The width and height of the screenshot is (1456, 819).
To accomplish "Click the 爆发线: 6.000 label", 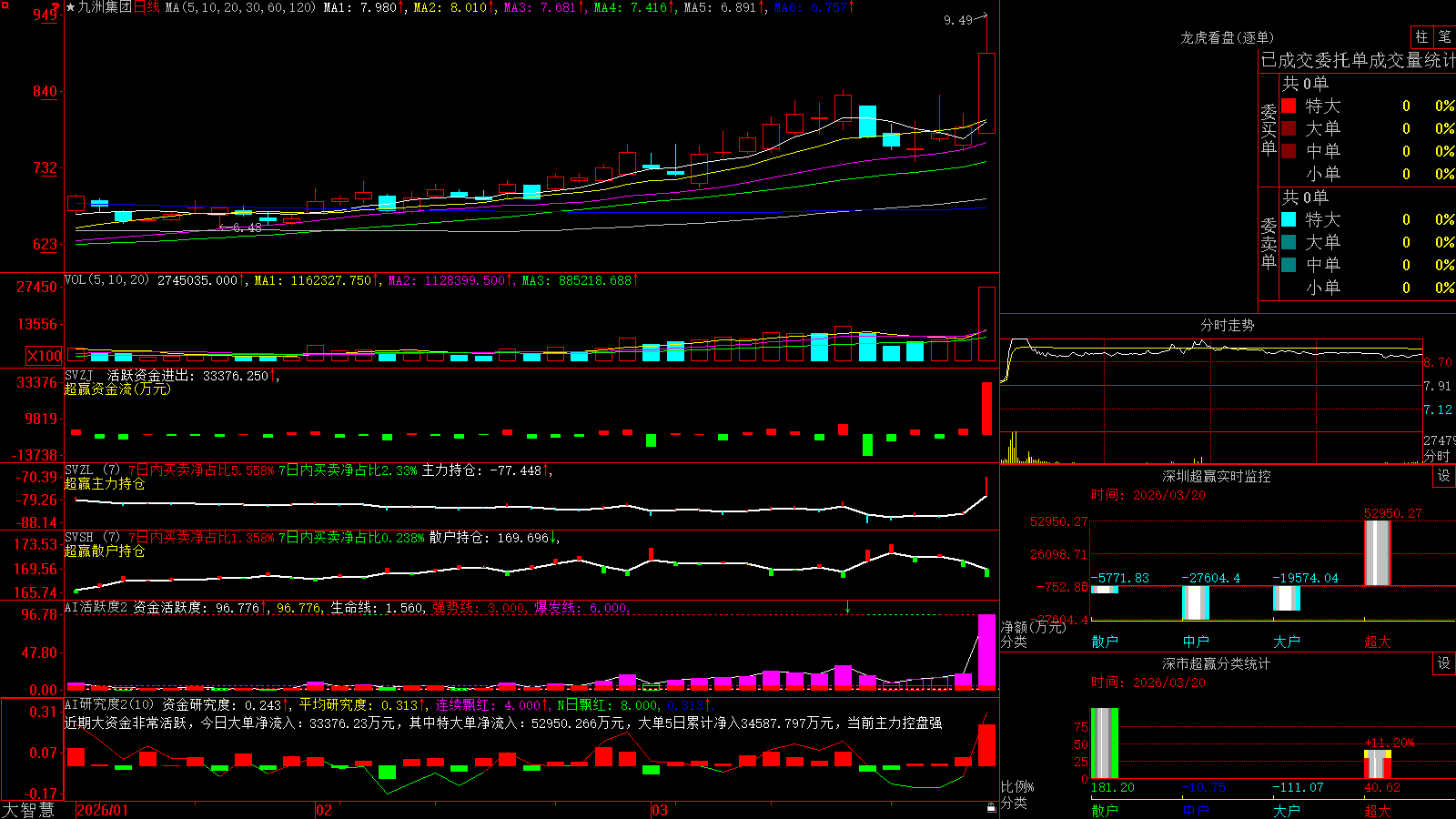I will tap(580, 608).
